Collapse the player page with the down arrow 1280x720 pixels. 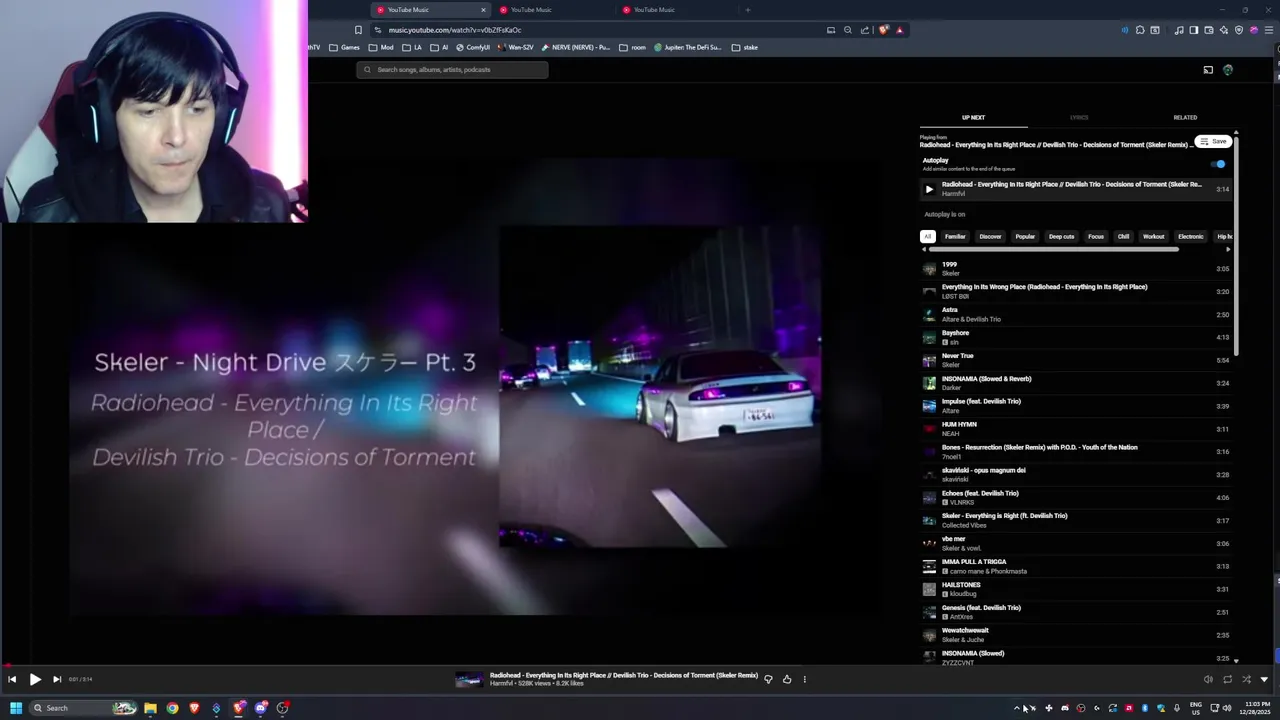point(1264,679)
